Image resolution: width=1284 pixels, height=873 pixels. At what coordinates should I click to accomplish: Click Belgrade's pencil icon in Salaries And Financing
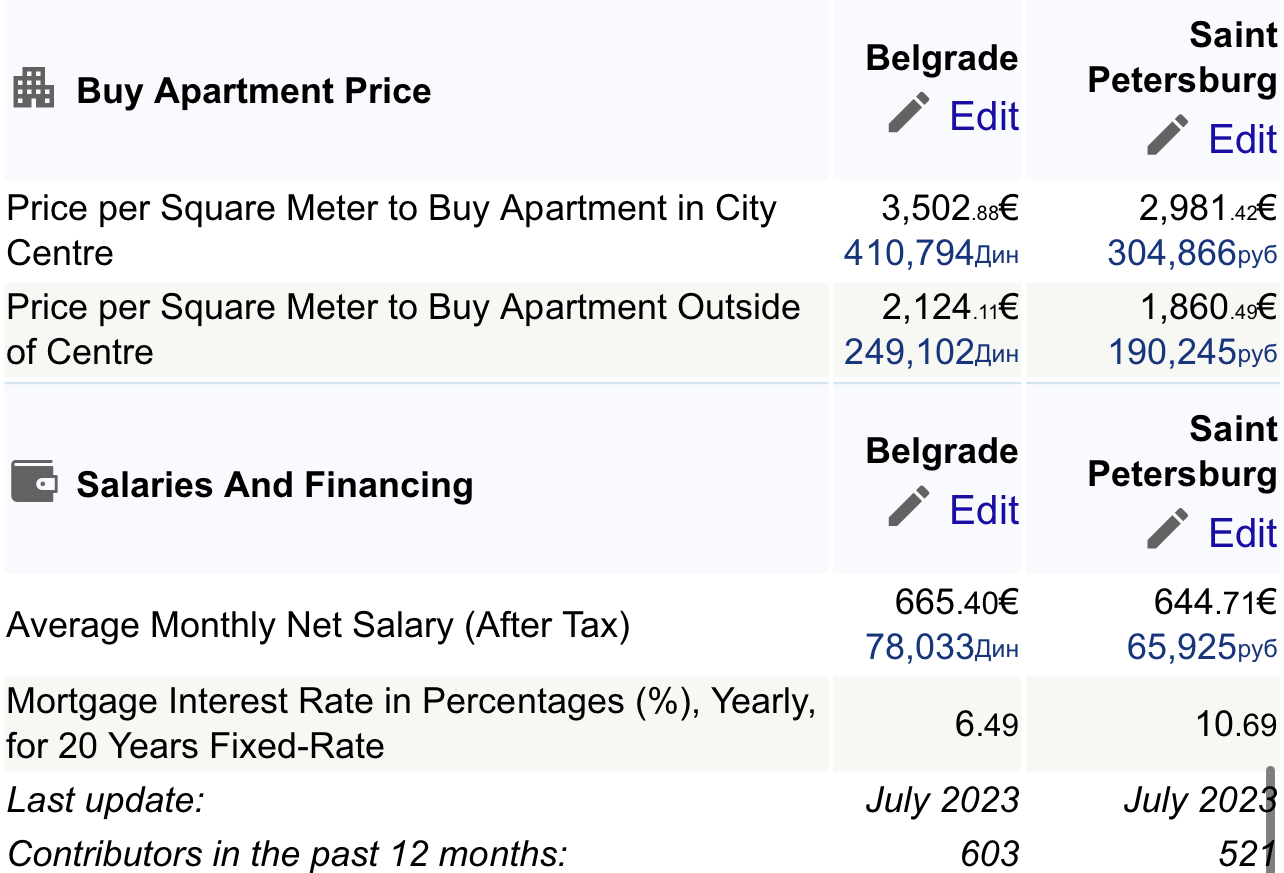pyautogui.click(x=909, y=506)
